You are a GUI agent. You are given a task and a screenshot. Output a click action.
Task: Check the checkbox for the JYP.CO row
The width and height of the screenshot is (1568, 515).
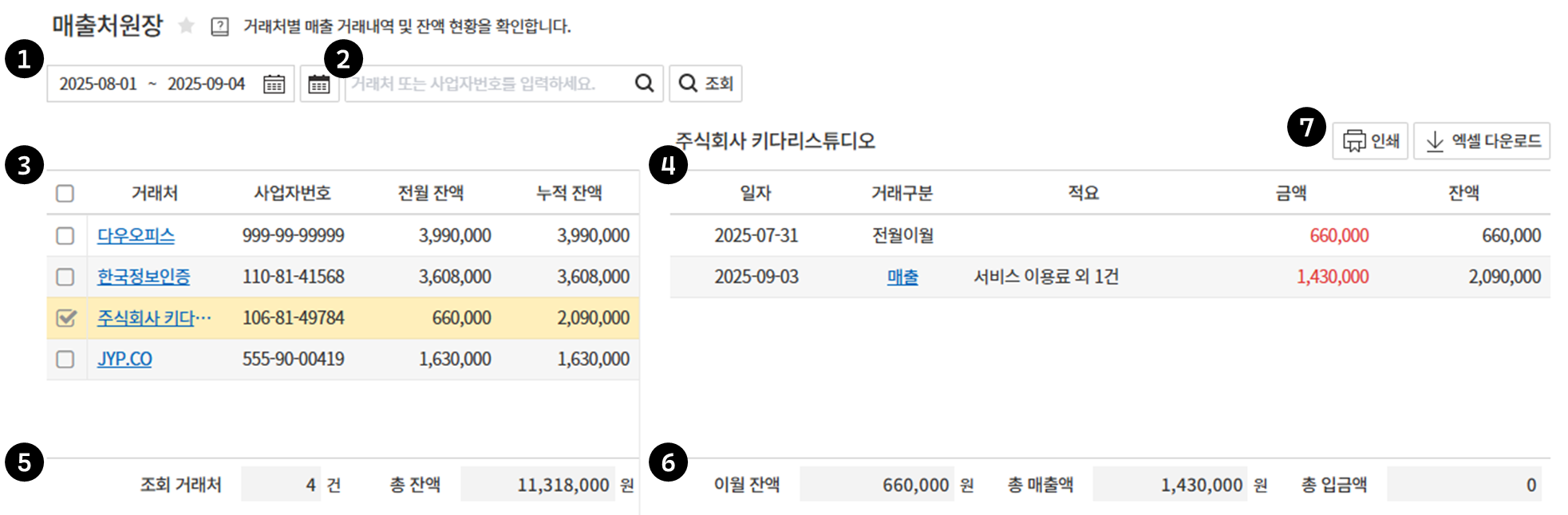point(65,360)
